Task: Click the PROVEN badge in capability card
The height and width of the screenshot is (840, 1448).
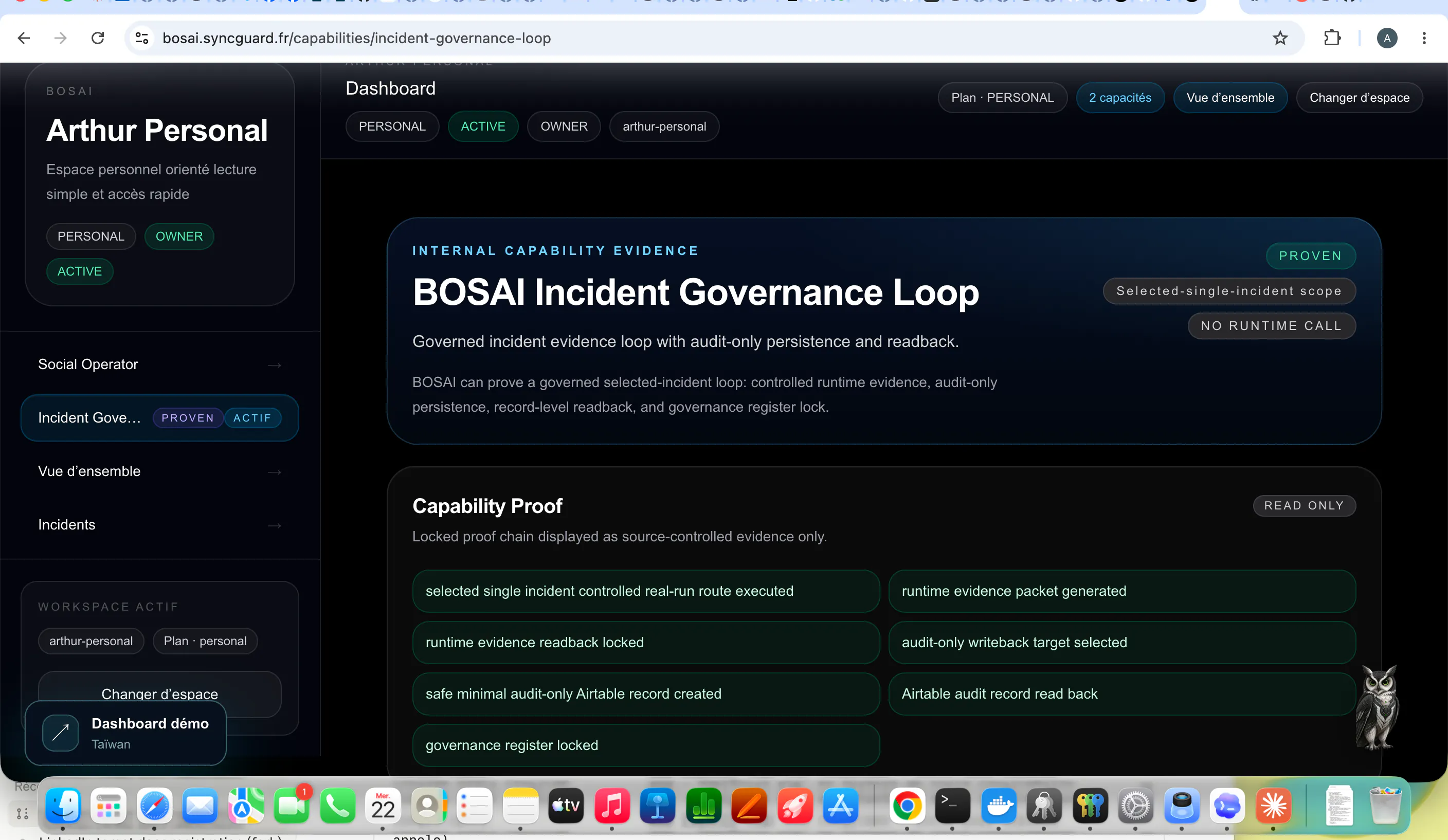Action: [x=1311, y=255]
